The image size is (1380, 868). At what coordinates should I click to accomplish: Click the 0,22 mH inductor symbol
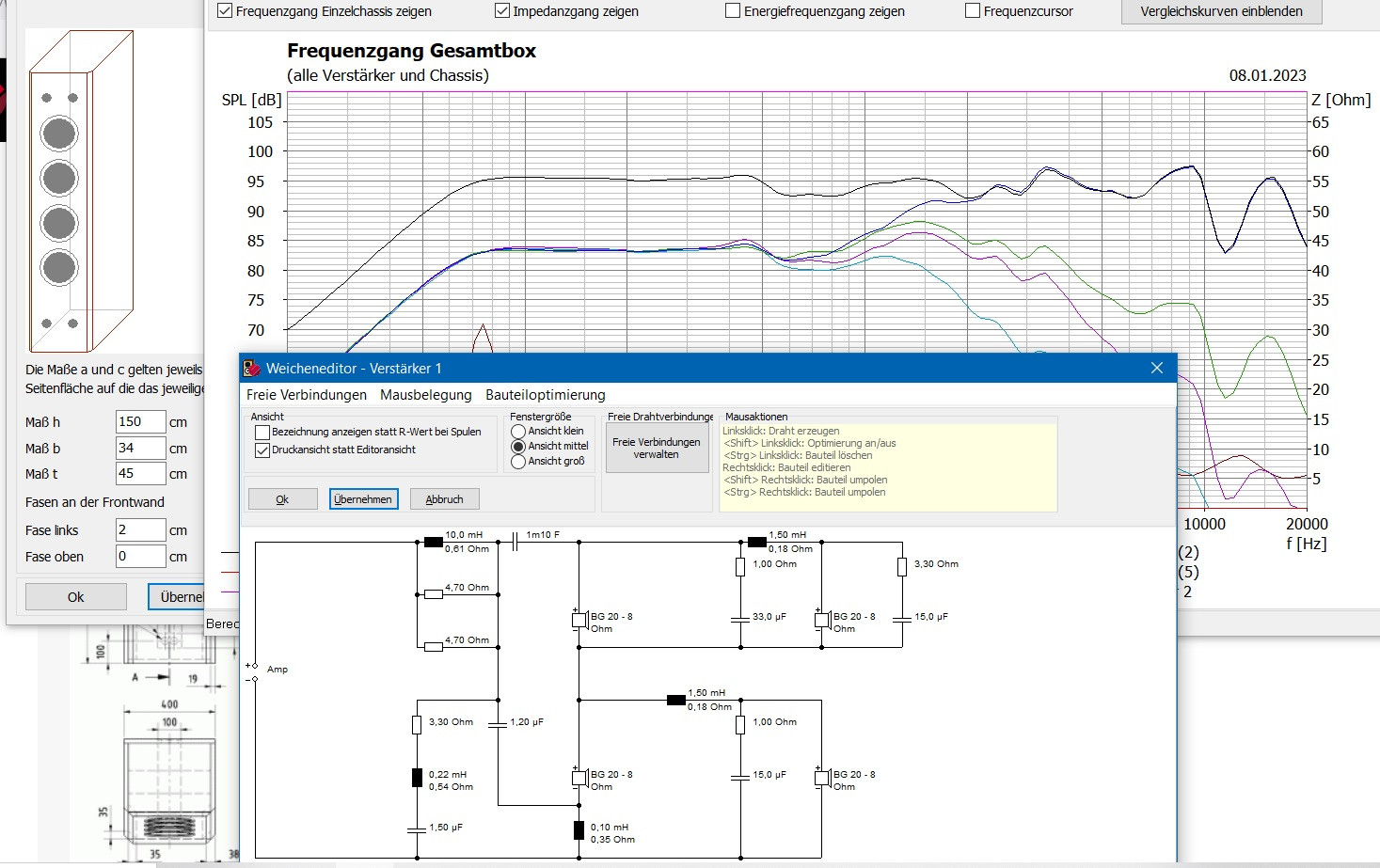[417, 777]
